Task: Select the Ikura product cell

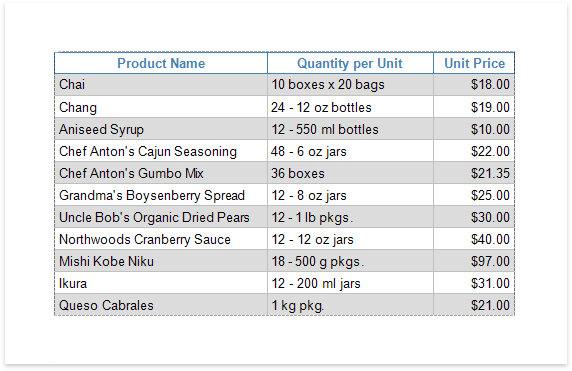Action: tap(161, 283)
